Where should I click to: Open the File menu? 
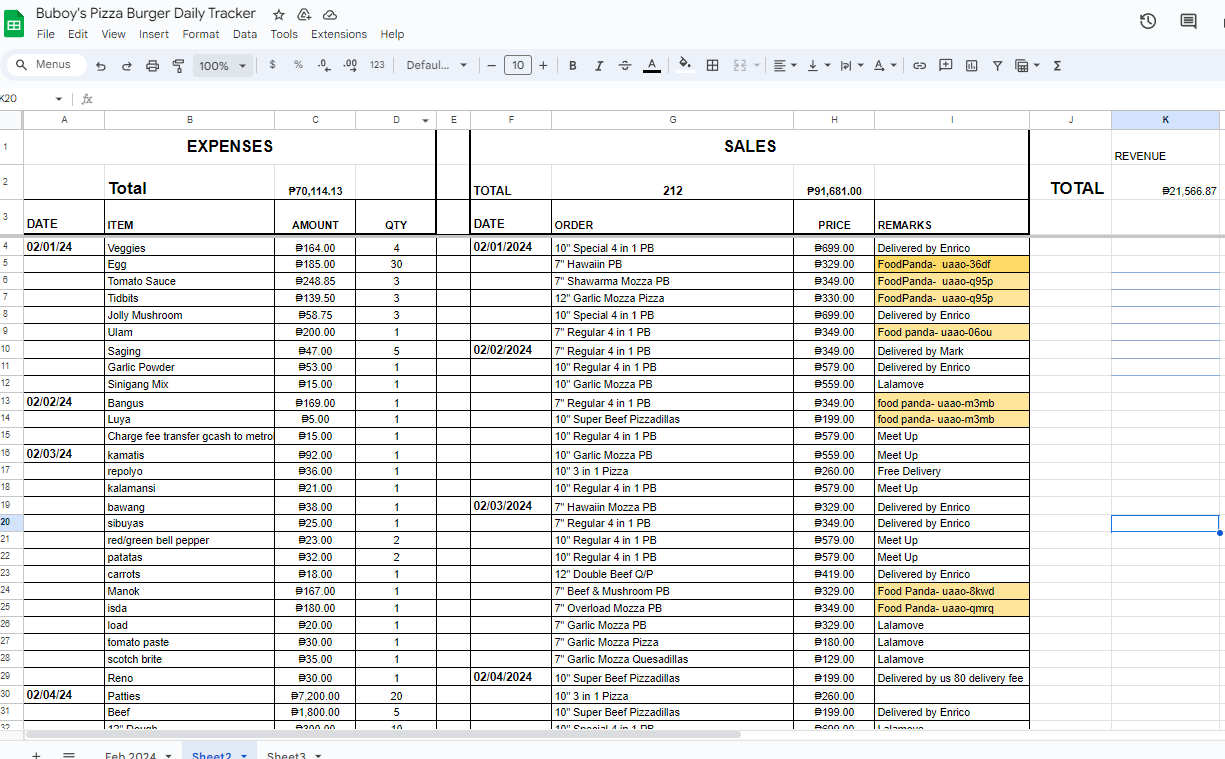(x=46, y=34)
